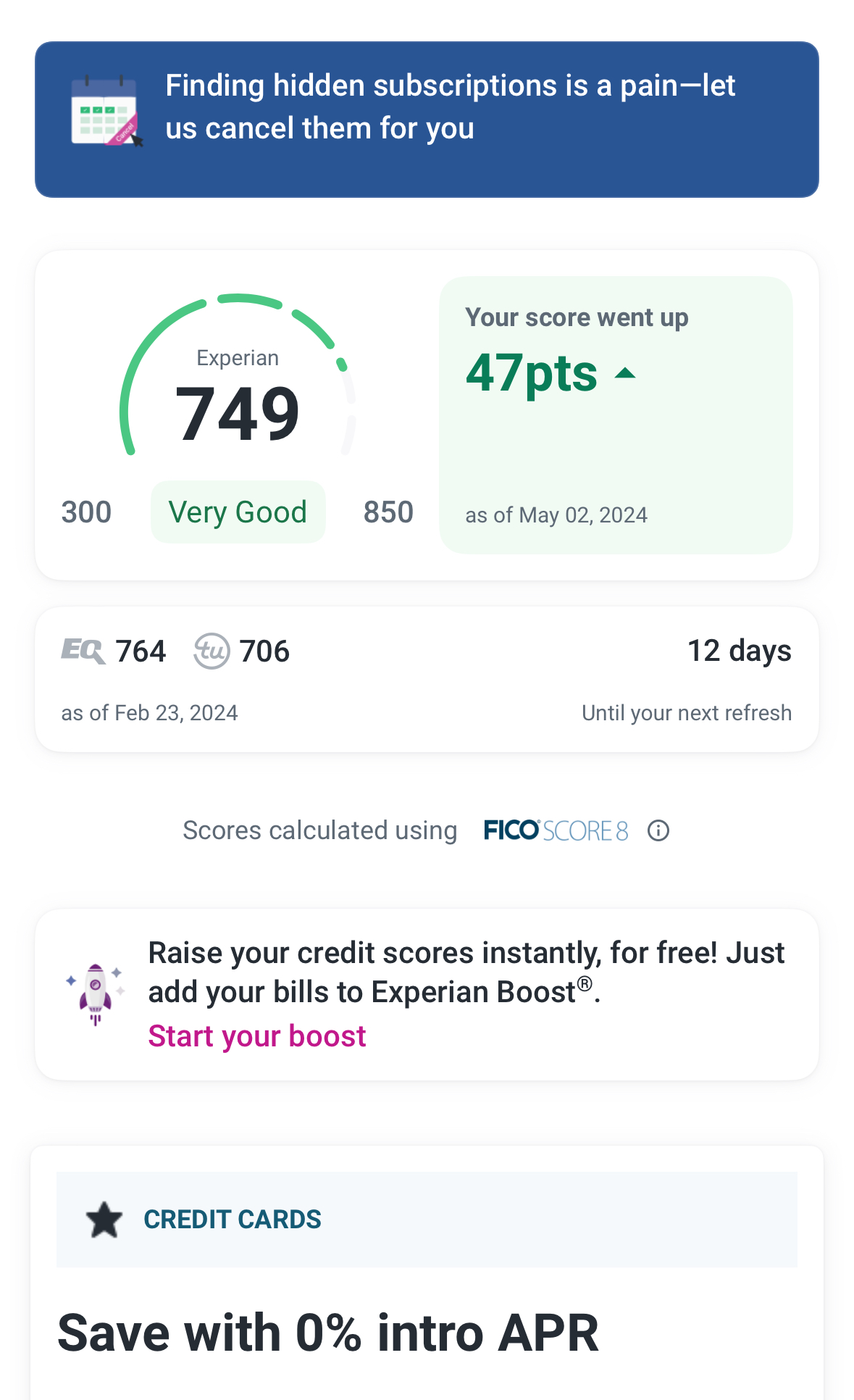The width and height of the screenshot is (854, 1400).
Task: Open the CREDIT CARDS section header
Action: [x=233, y=1220]
